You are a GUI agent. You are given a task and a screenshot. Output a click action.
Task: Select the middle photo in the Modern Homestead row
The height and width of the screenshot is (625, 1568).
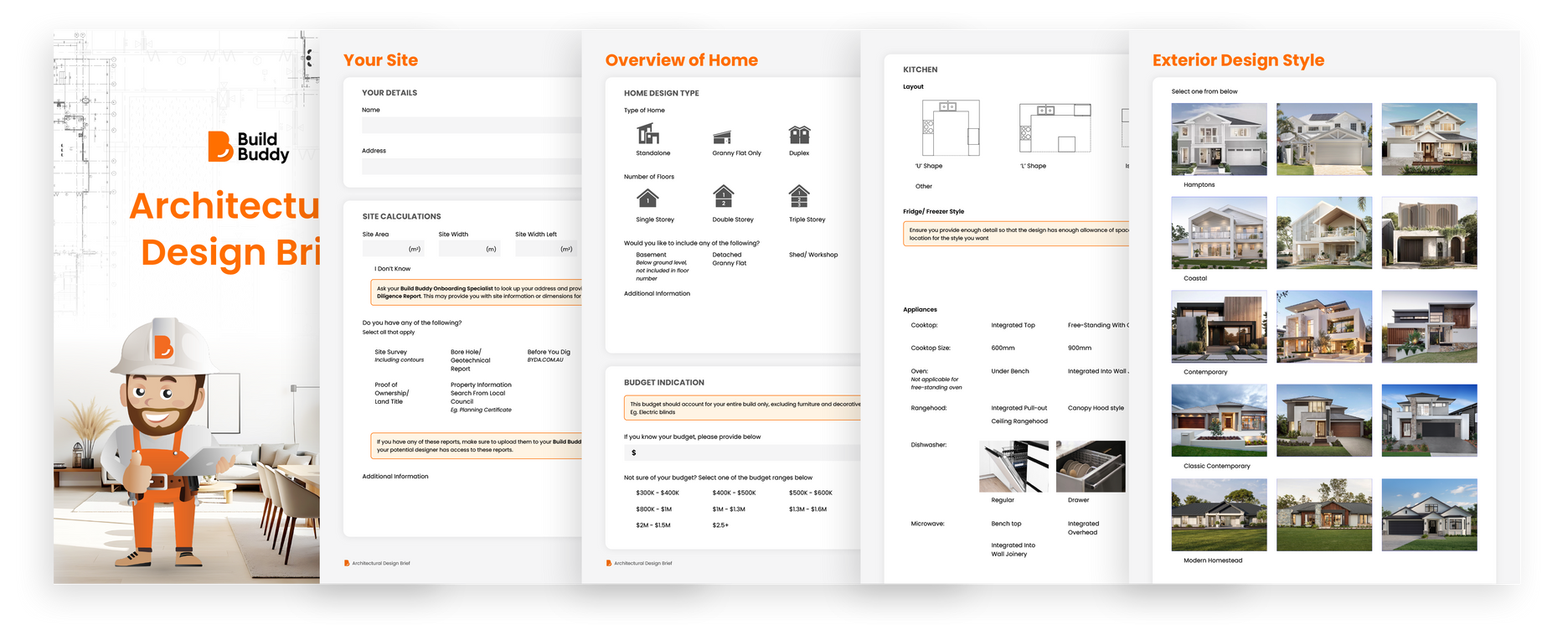(1324, 514)
